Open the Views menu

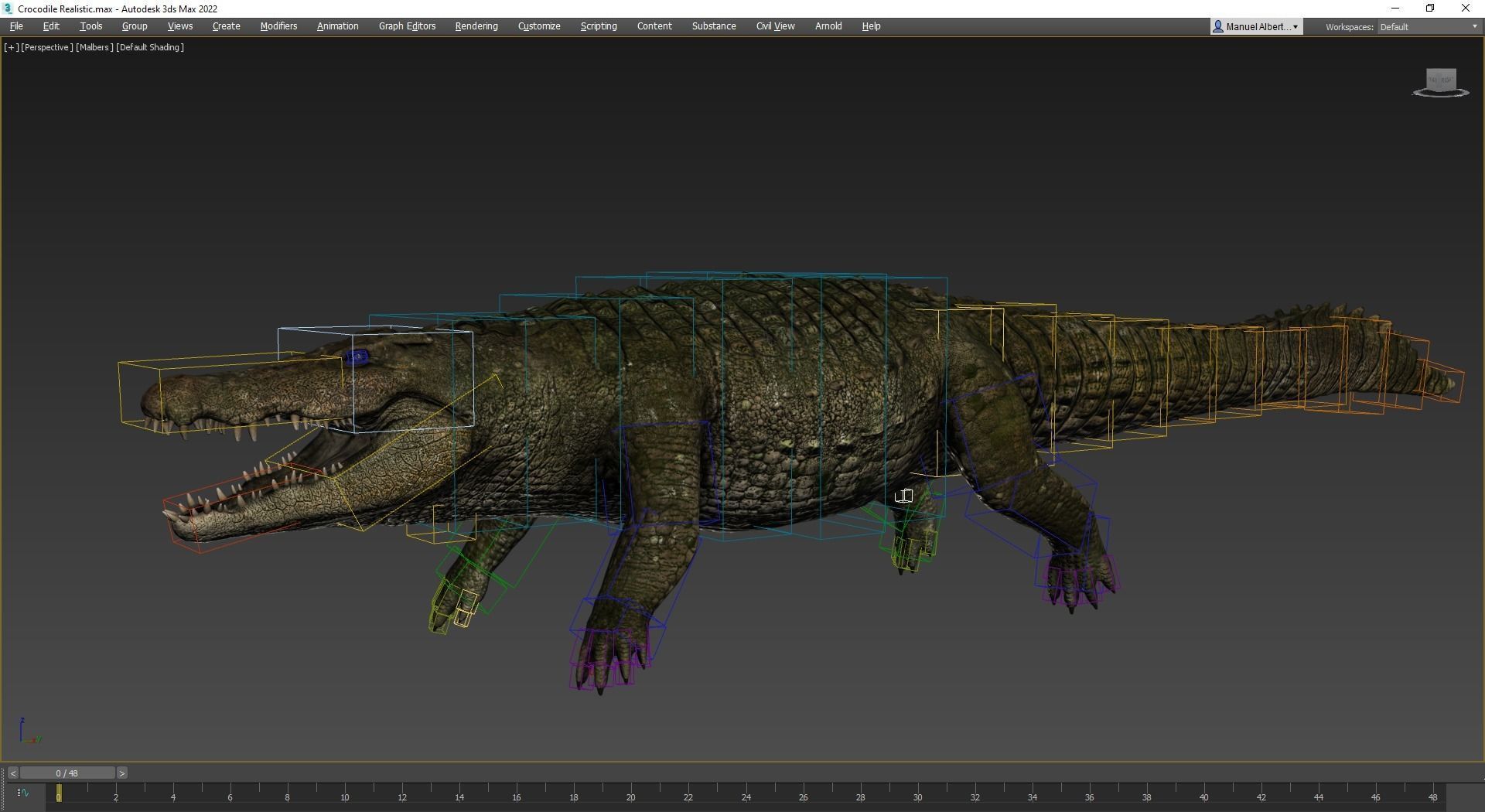pyautogui.click(x=180, y=26)
